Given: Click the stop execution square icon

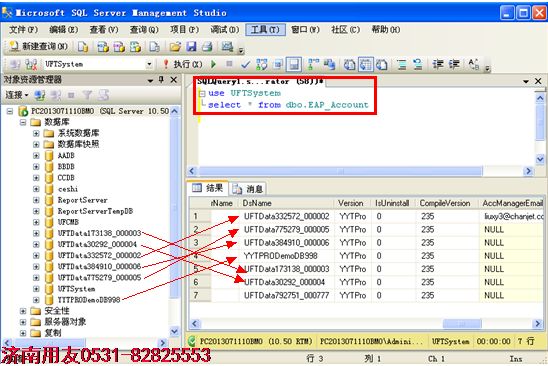Looking at the screenshot, I should pyautogui.click(x=229, y=64).
